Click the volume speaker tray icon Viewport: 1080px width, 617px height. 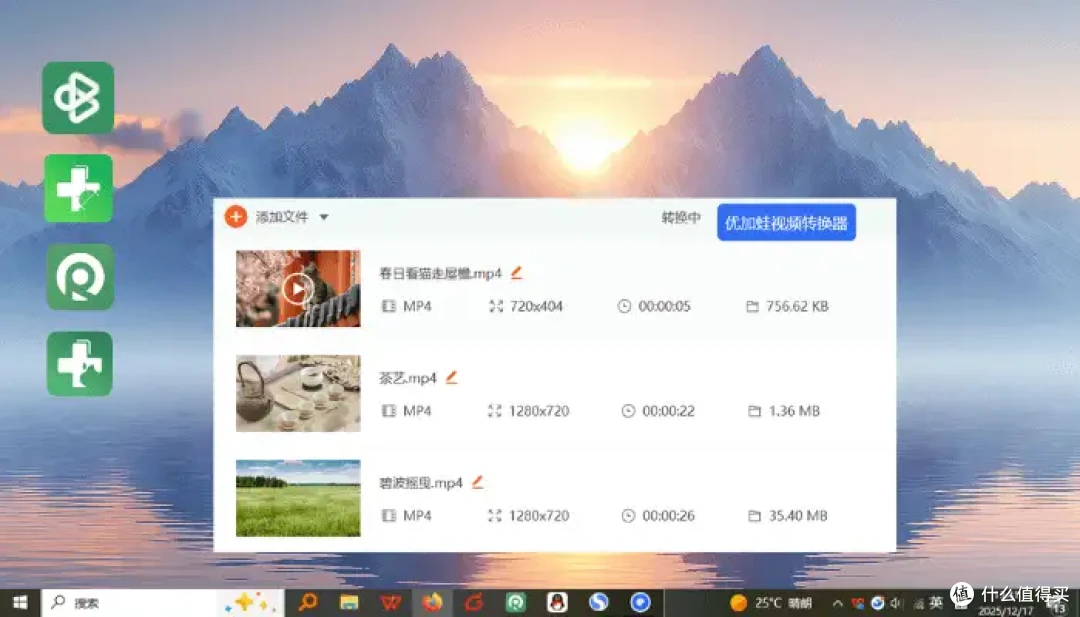(x=897, y=603)
